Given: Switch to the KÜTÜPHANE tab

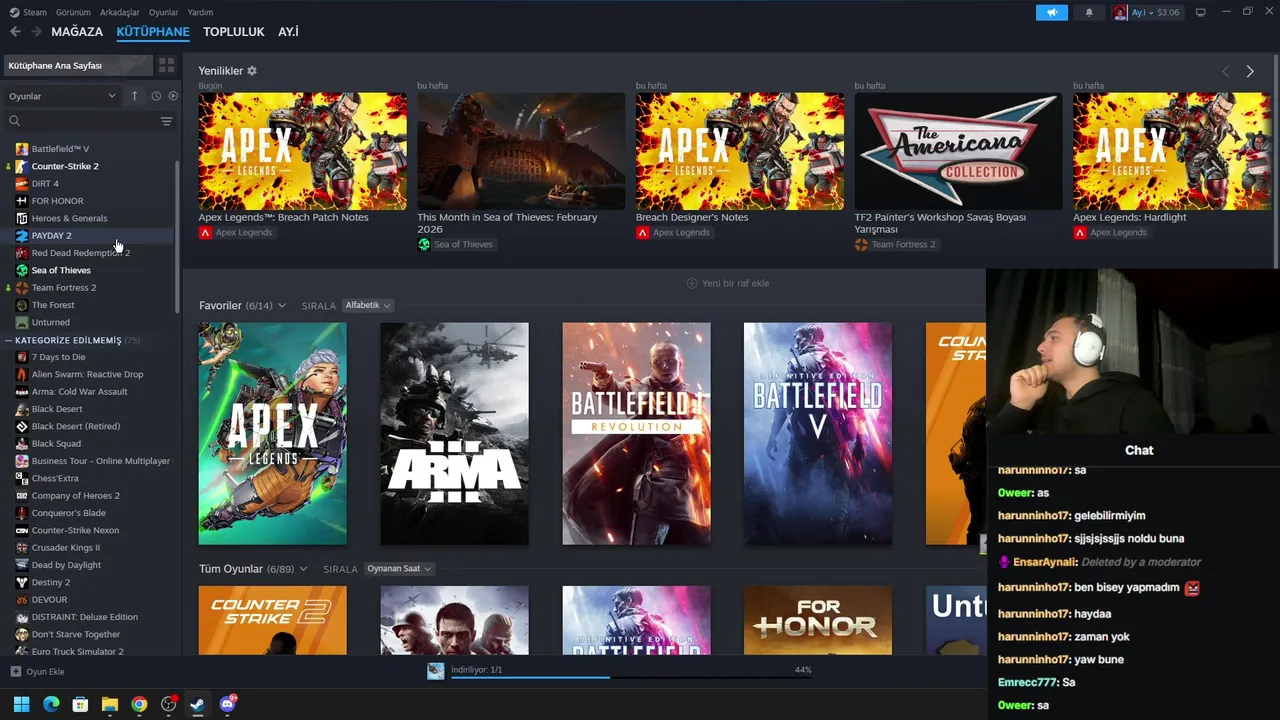Looking at the screenshot, I should [153, 32].
